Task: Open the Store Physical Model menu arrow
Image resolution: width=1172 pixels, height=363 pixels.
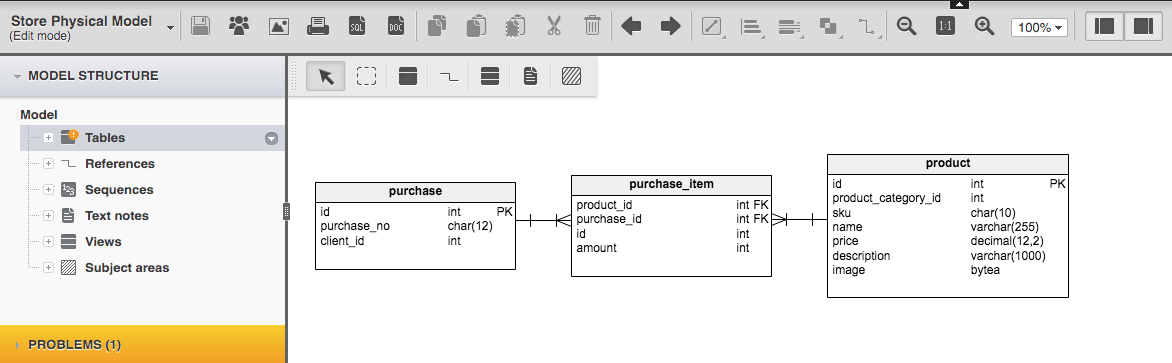Action: [x=170, y=28]
